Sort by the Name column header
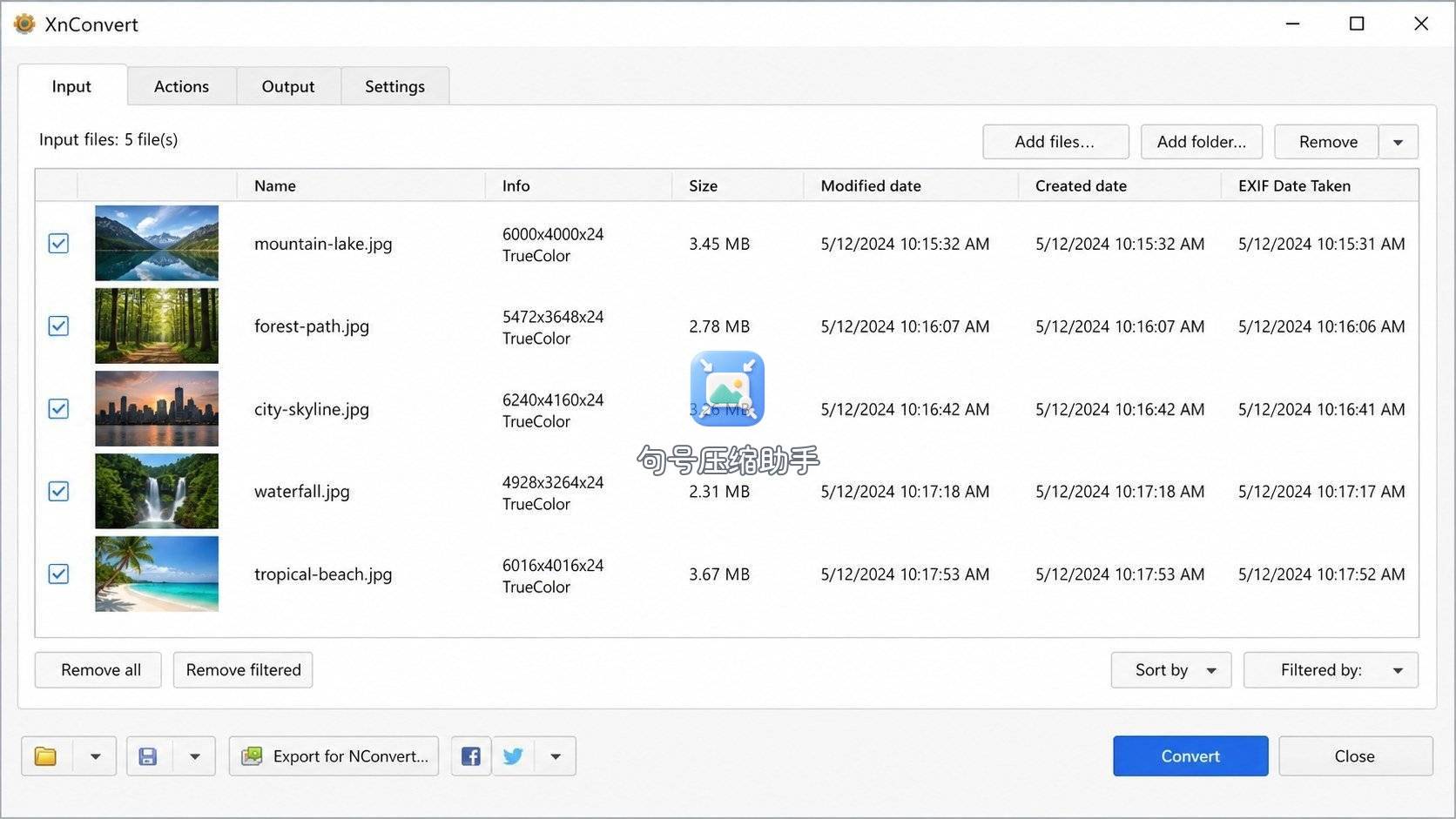Image resolution: width=1456 pixels, height=819 pixels. tap(361, 186)
